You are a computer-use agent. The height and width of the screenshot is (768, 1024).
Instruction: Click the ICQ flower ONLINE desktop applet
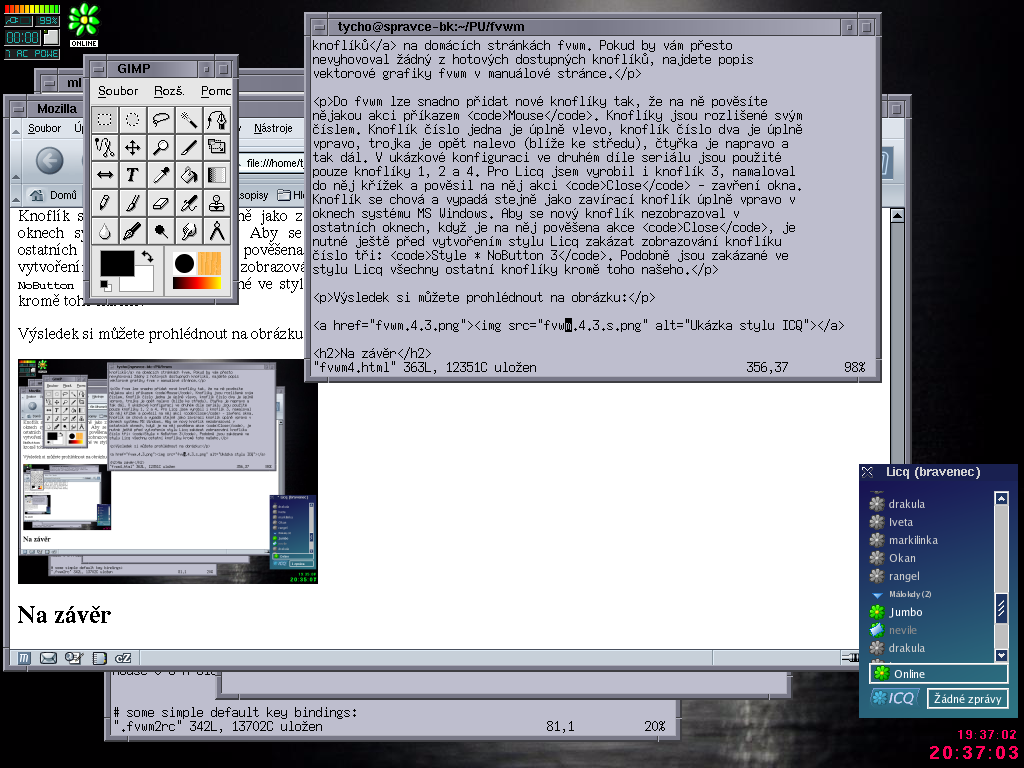(x=84, y=25)
